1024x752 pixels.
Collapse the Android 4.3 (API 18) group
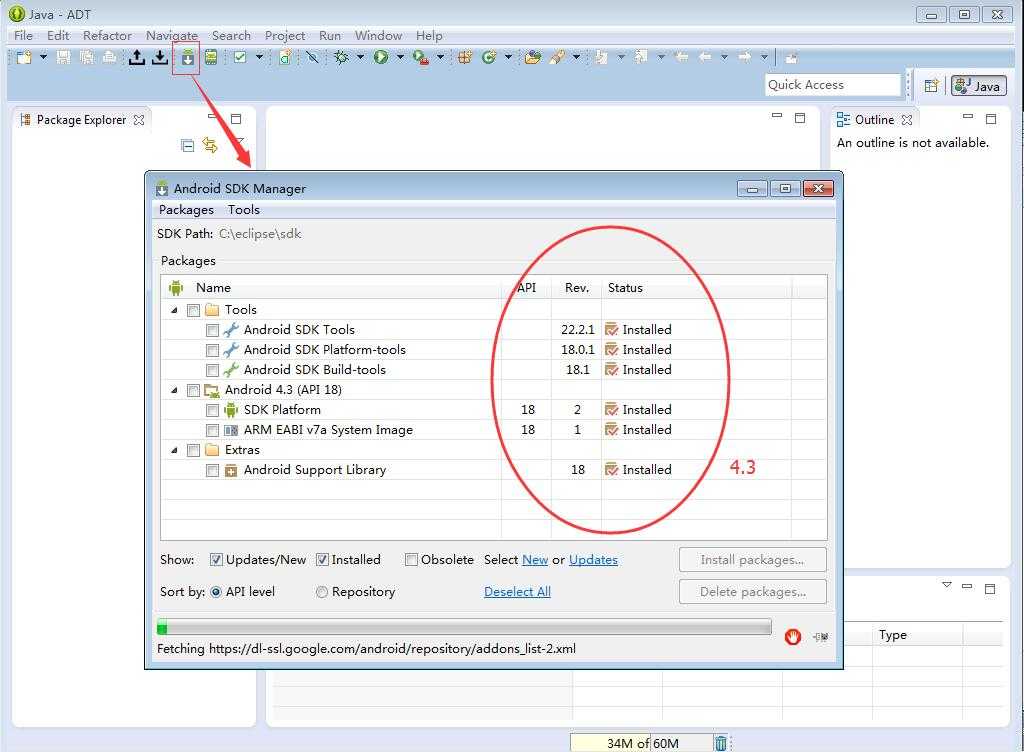(174, 390)
